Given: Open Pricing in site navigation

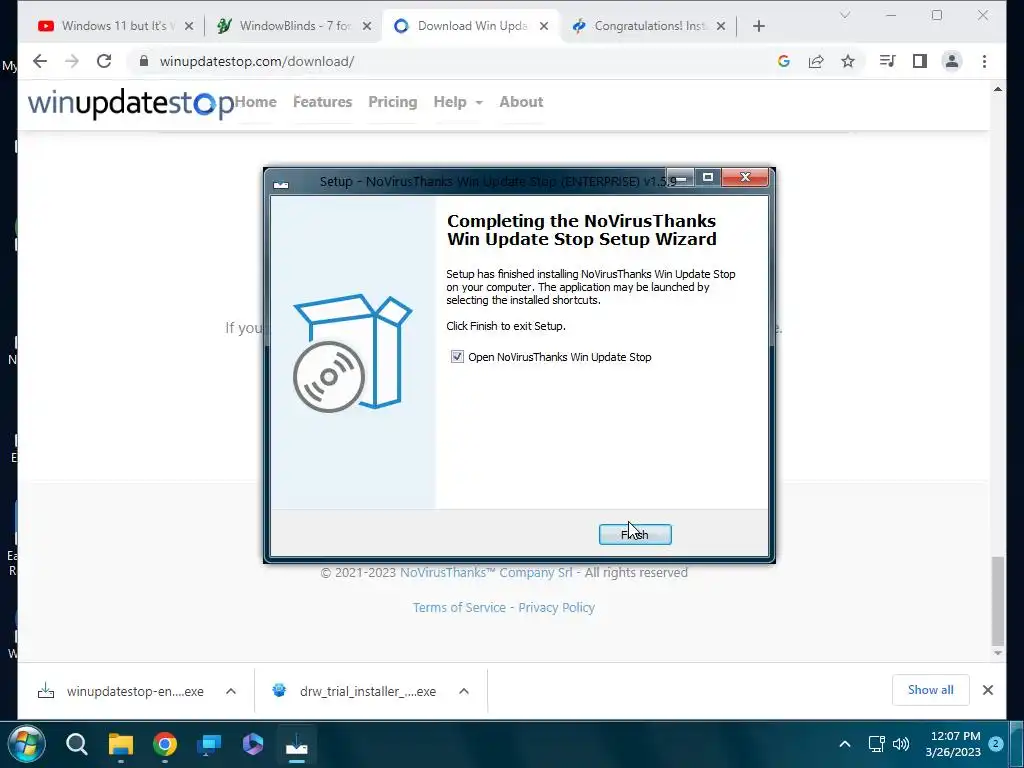Looking at the screenshot, I should [x=392, y=102].
